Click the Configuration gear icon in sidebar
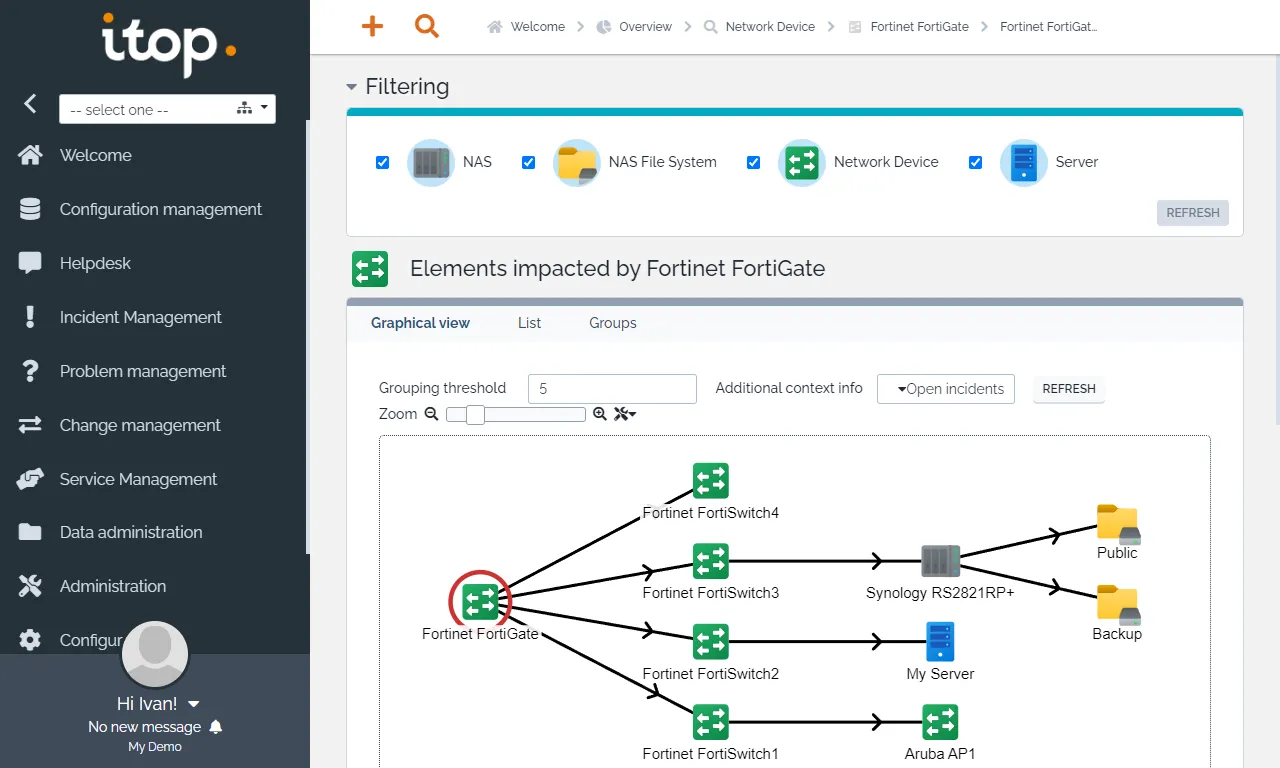Screen dimensions: 1280x768 (x=30, y=640)
